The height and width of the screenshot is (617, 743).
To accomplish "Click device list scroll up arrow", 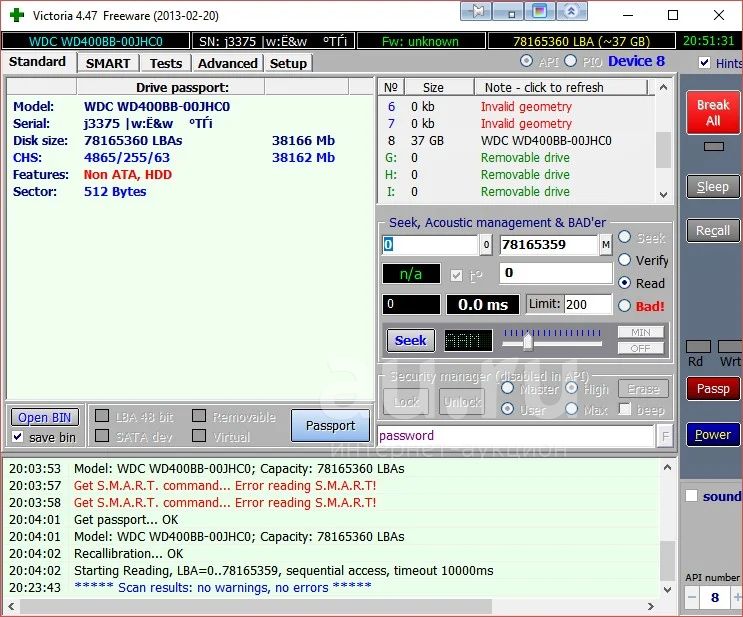I will point(663,88).
